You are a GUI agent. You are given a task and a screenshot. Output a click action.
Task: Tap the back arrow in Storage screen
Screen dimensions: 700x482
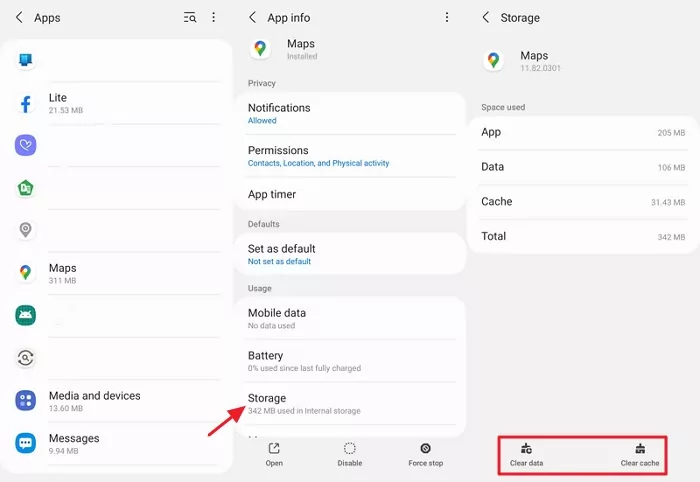[x=486, y=18]
